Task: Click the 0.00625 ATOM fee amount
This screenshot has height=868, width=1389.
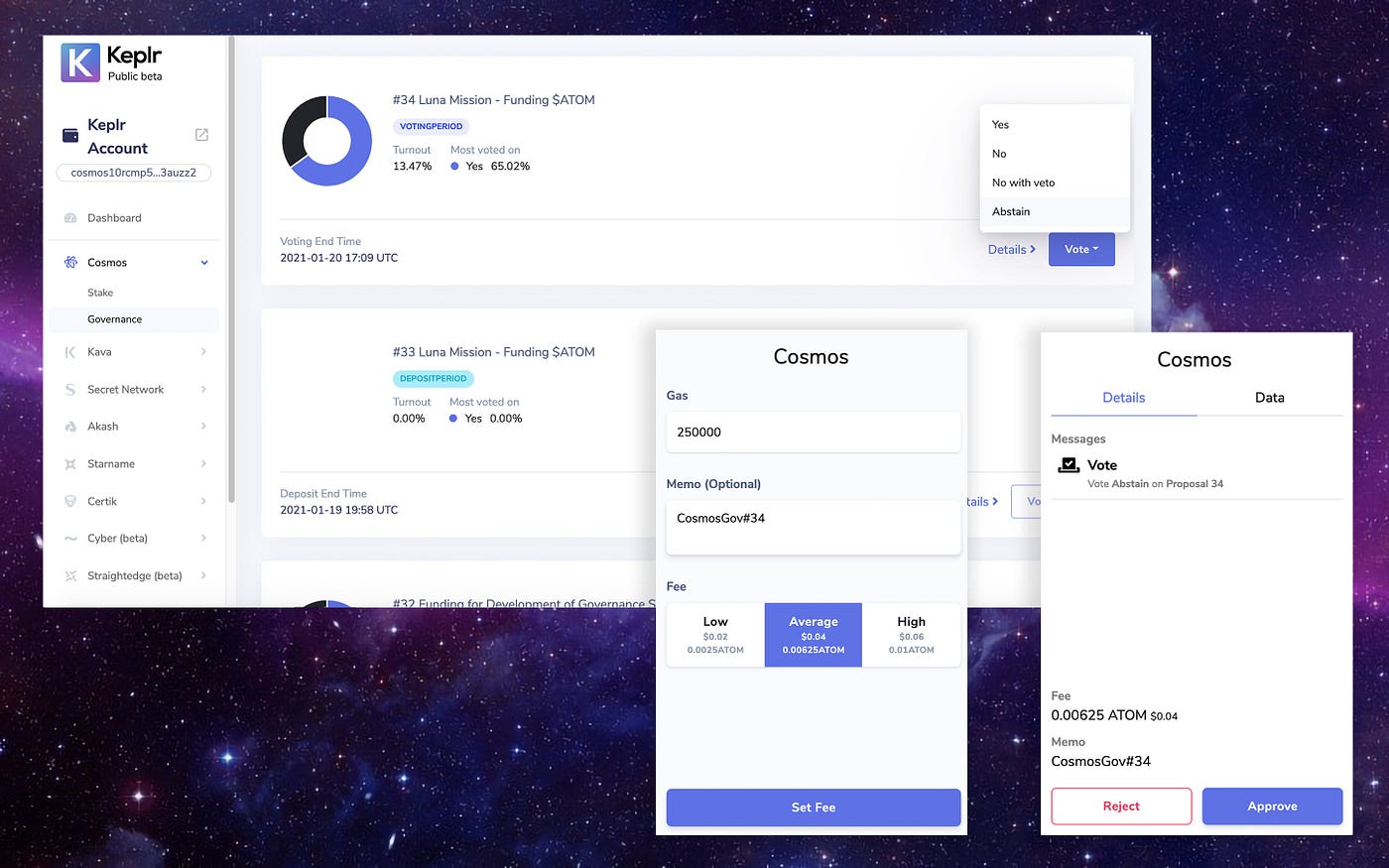Action: pos(1098,715)
